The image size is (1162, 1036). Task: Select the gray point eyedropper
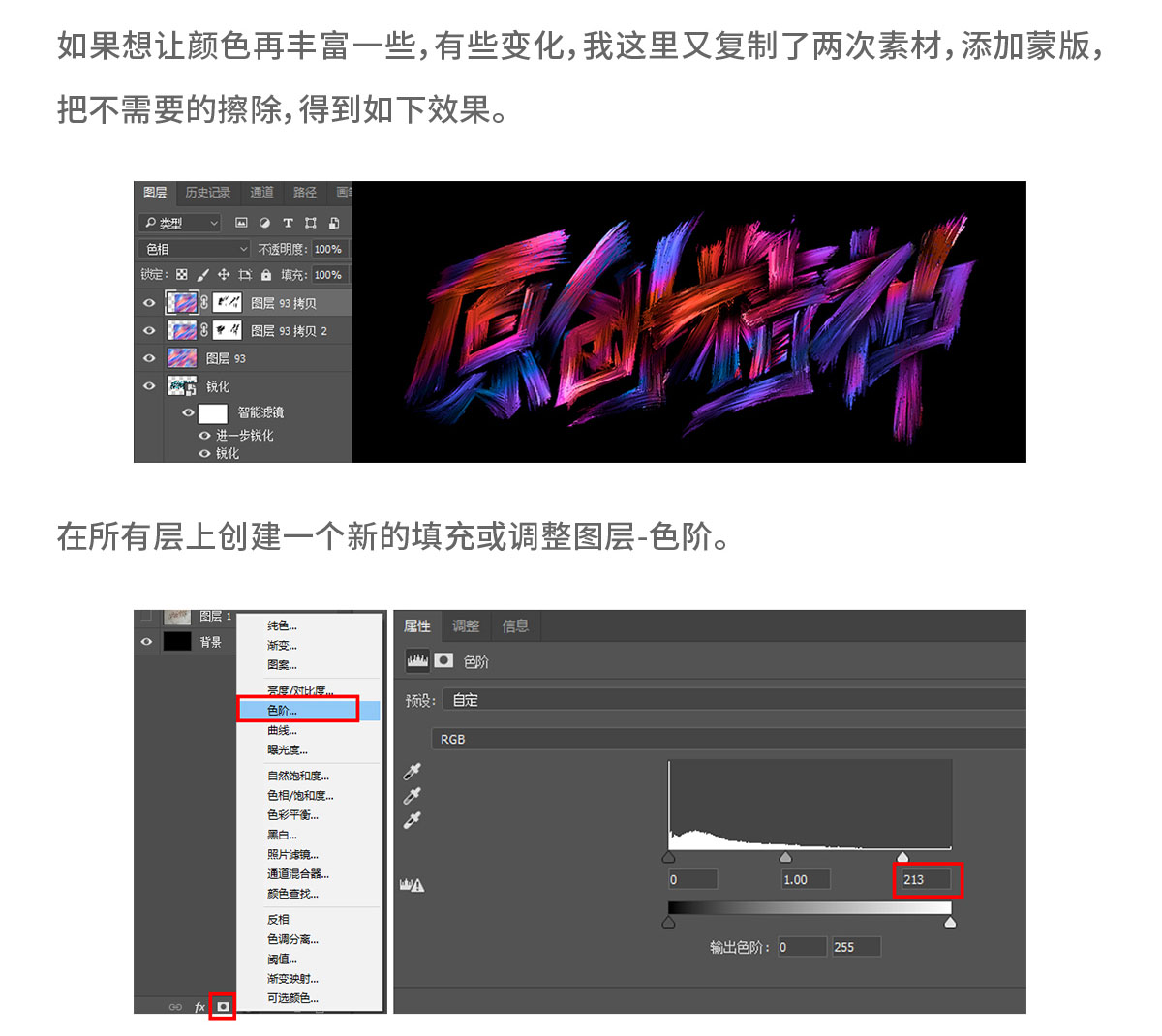pyautogui.click(x=413, y=796)
